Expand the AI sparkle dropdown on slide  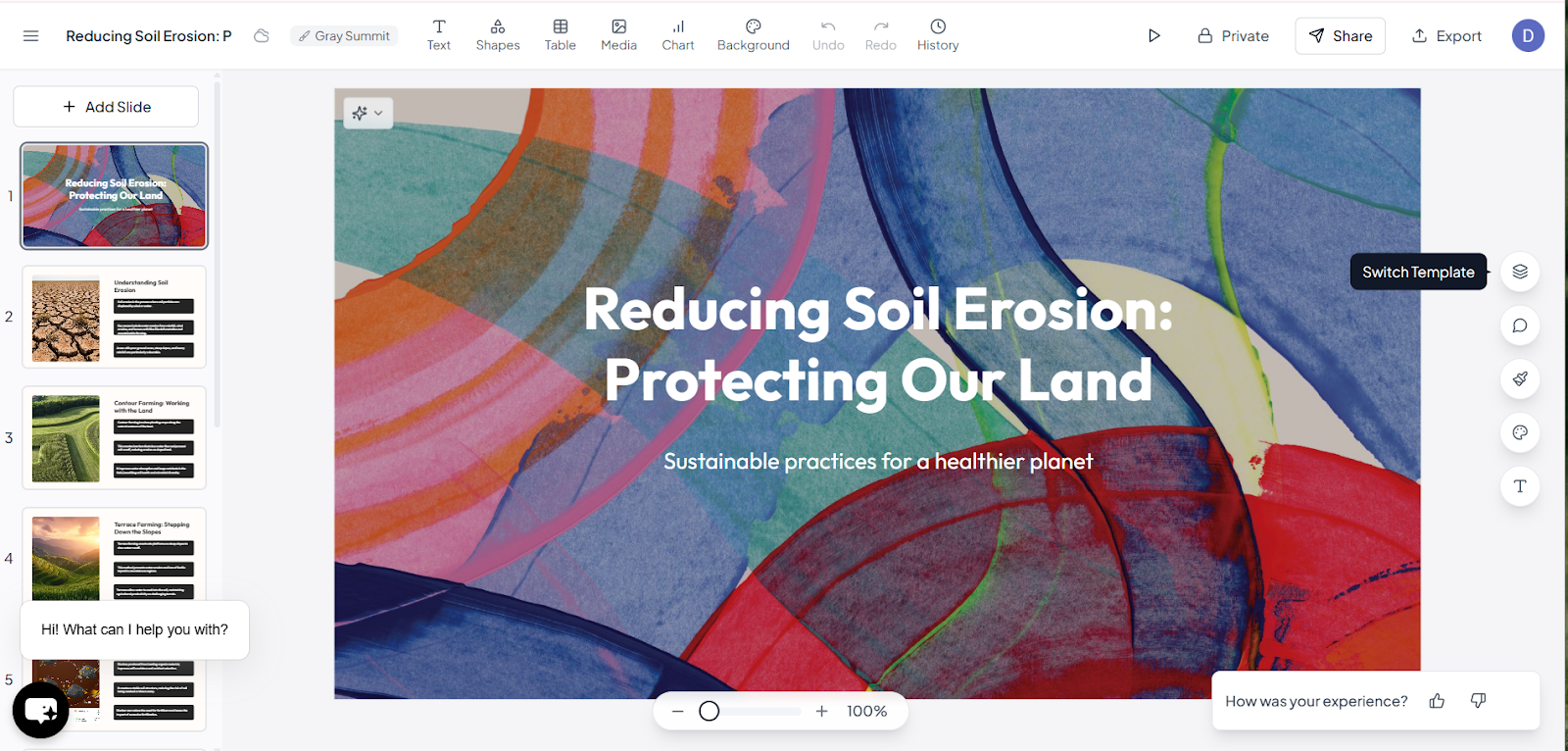coord(368,113)
